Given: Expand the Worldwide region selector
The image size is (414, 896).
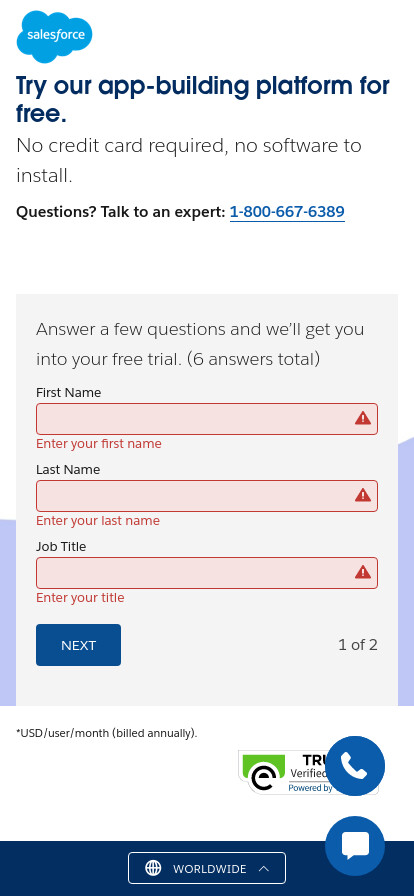Looking at the screenshot, I should 206,868.
